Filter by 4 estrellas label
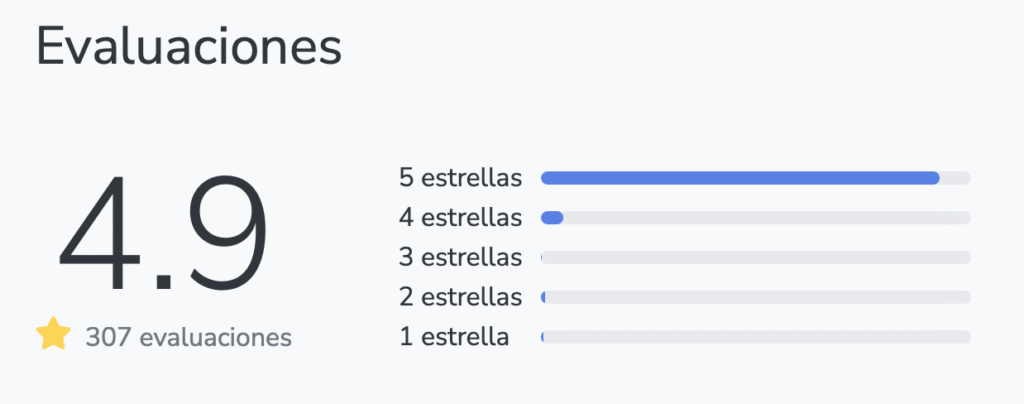The image size is (1024, 404). [460, 217]
